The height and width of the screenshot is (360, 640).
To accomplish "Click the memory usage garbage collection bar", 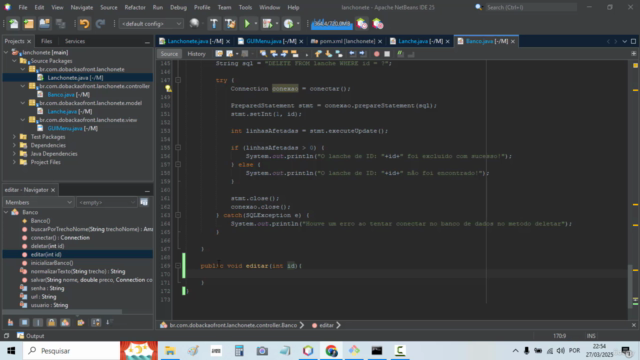I will [332, 24].
